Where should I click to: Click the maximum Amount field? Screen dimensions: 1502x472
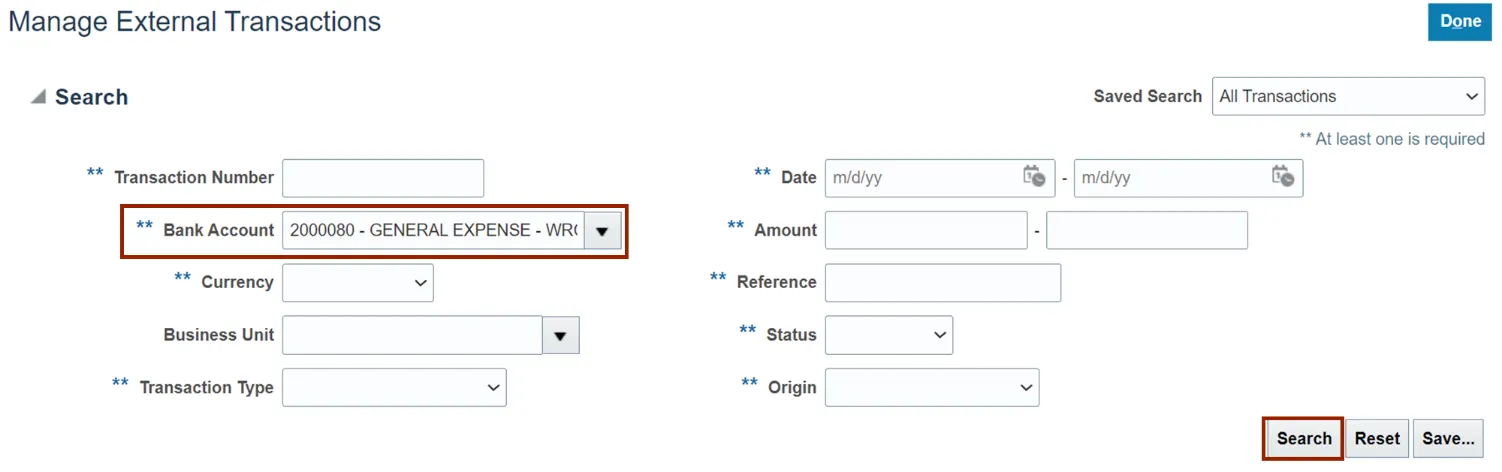[1147, 230]
